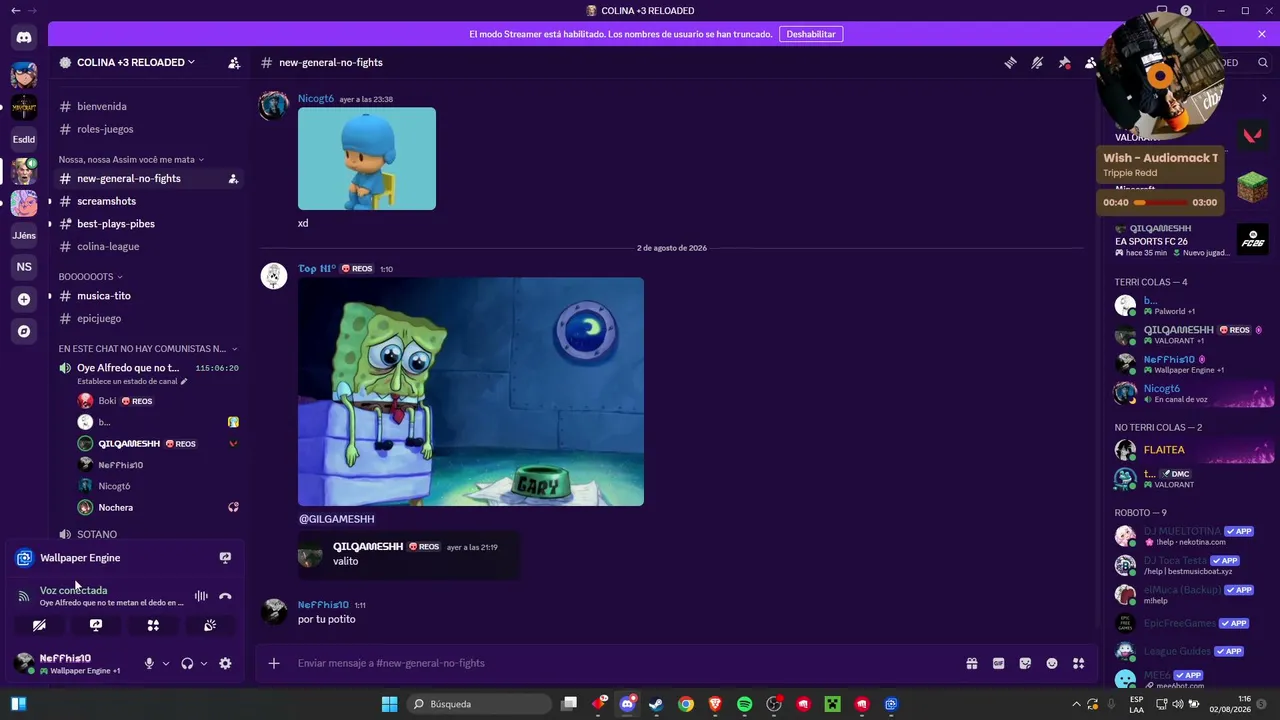
Task: Open NeFFhis10's profile from last message
Action: (x=323, y=605)
